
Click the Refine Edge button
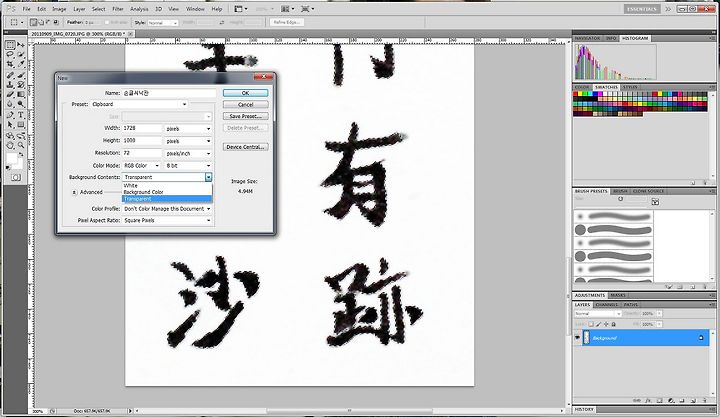287,22
